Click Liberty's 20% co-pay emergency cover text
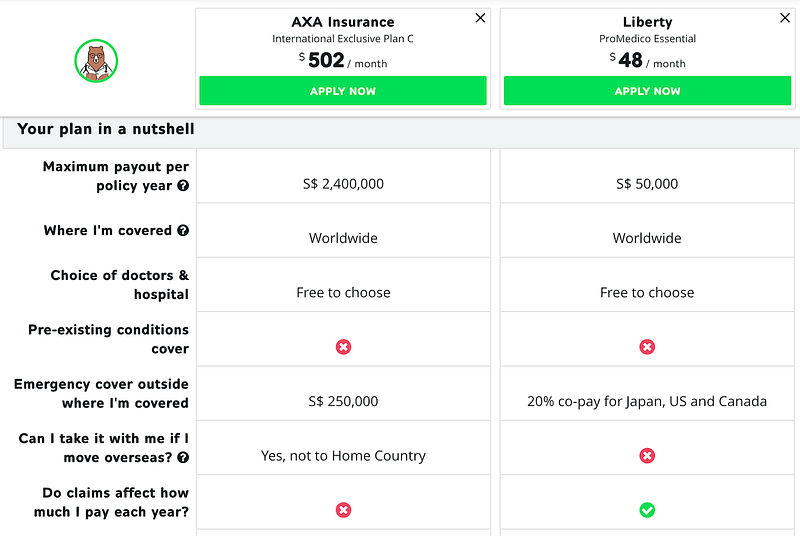This screenshot has width=800, height=536. click(x=647, y=401)
